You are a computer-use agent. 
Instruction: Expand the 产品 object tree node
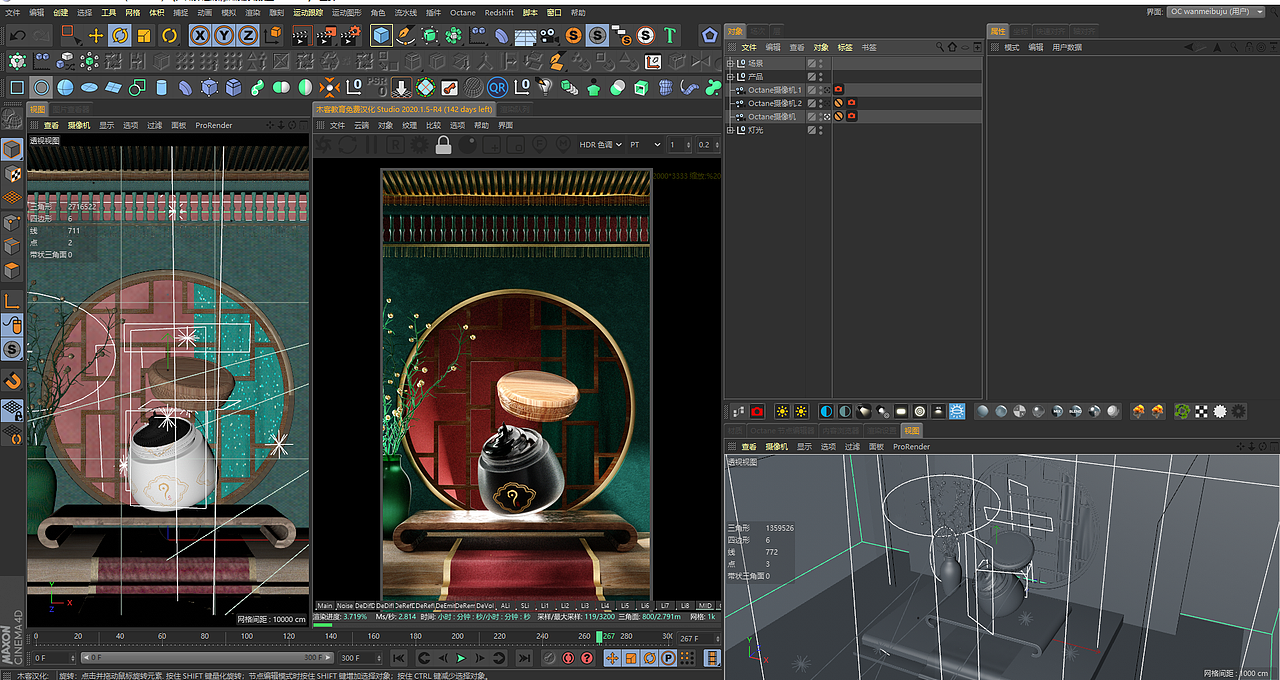click(x=730, y=76)
